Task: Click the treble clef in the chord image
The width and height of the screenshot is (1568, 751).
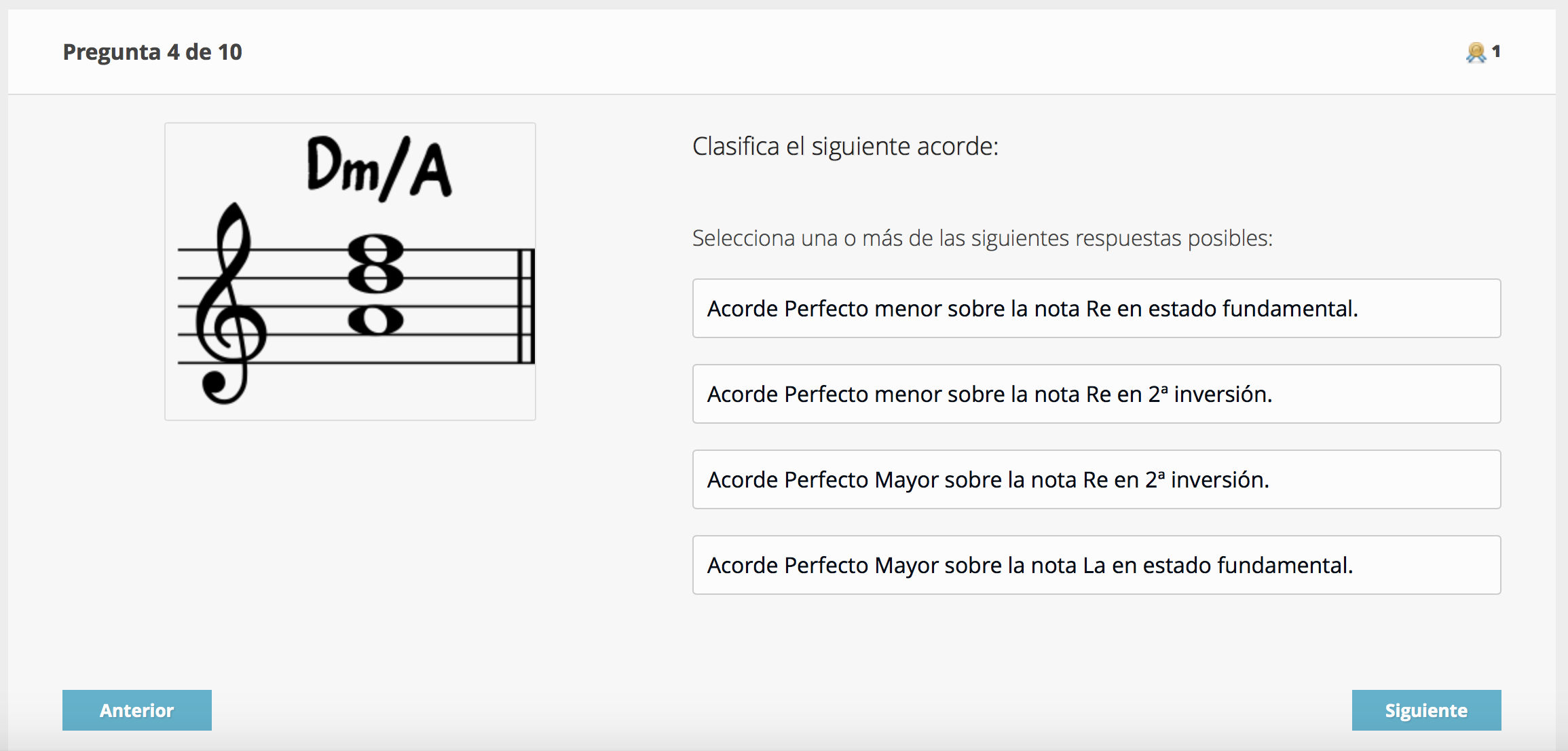Action: point(228,306)
